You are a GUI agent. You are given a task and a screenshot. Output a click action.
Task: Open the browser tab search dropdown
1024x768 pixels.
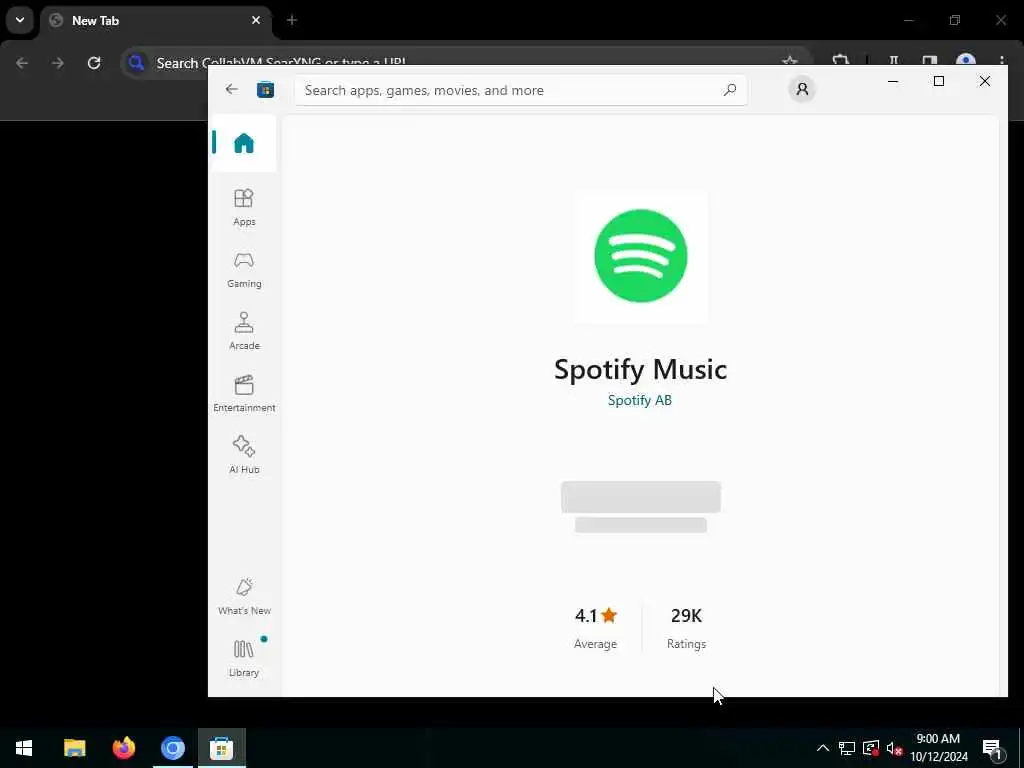(x=20, y=20)
